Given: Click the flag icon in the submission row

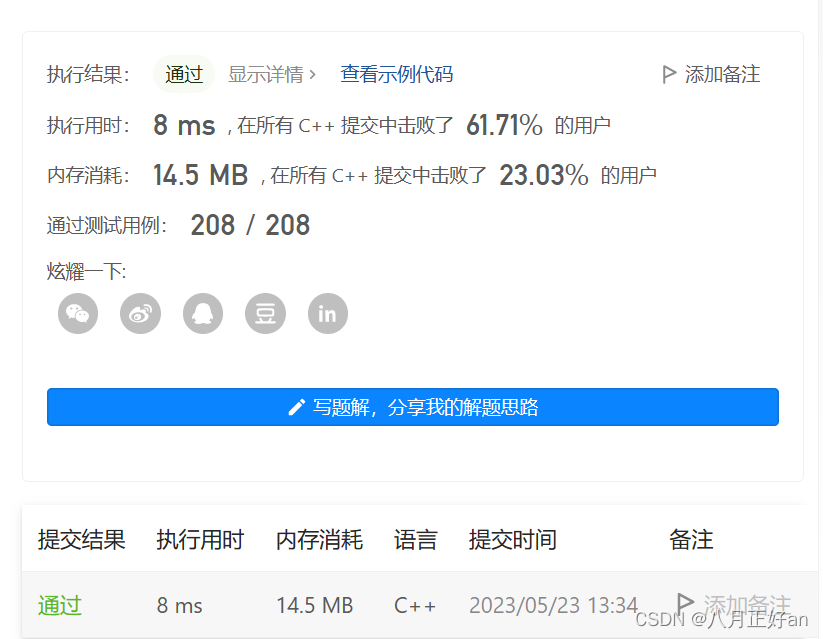Looking at the screenshot, I should click(684, 603).
